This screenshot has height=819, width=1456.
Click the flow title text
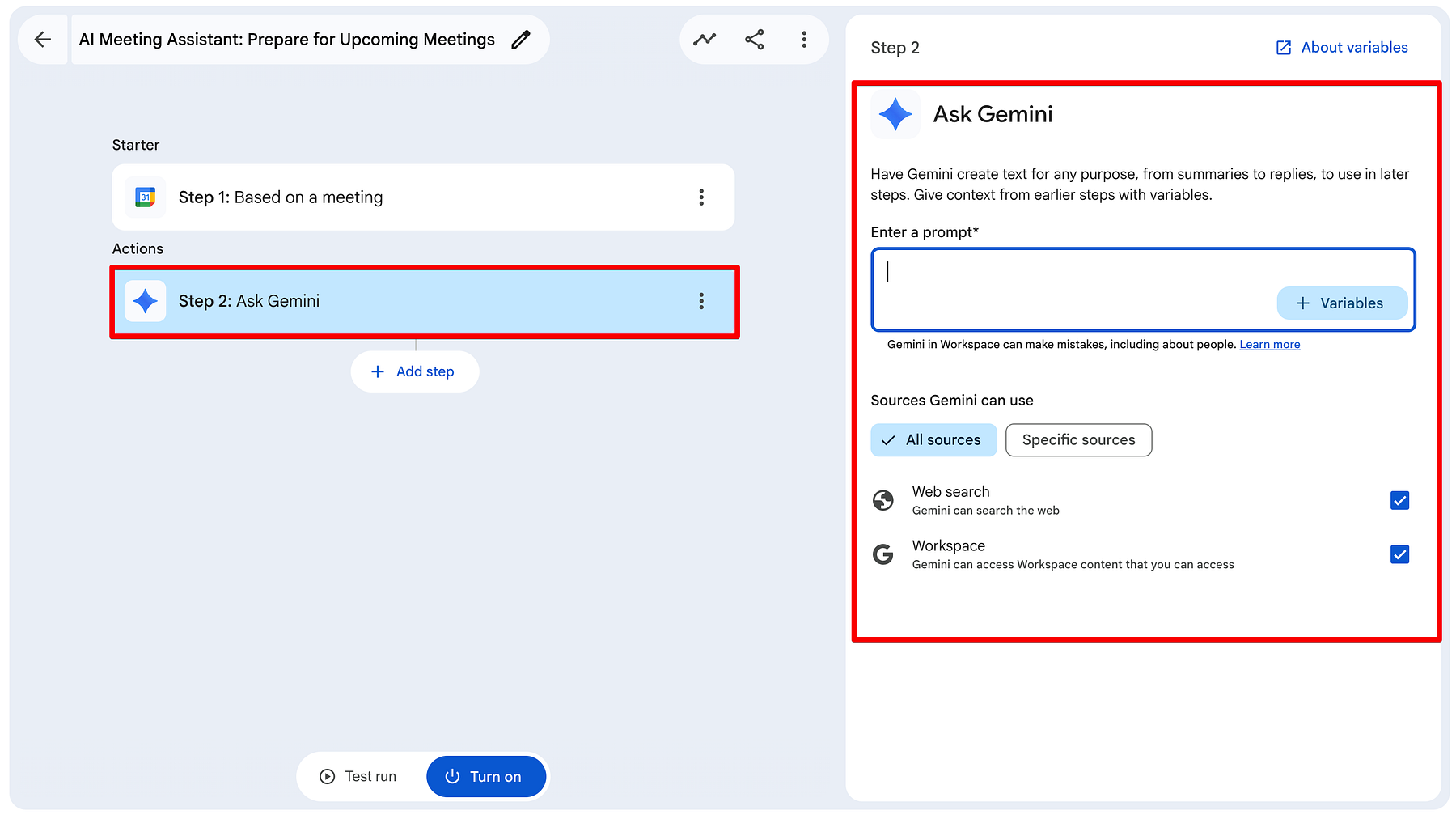pyautogui.click(x=286, y=40)
